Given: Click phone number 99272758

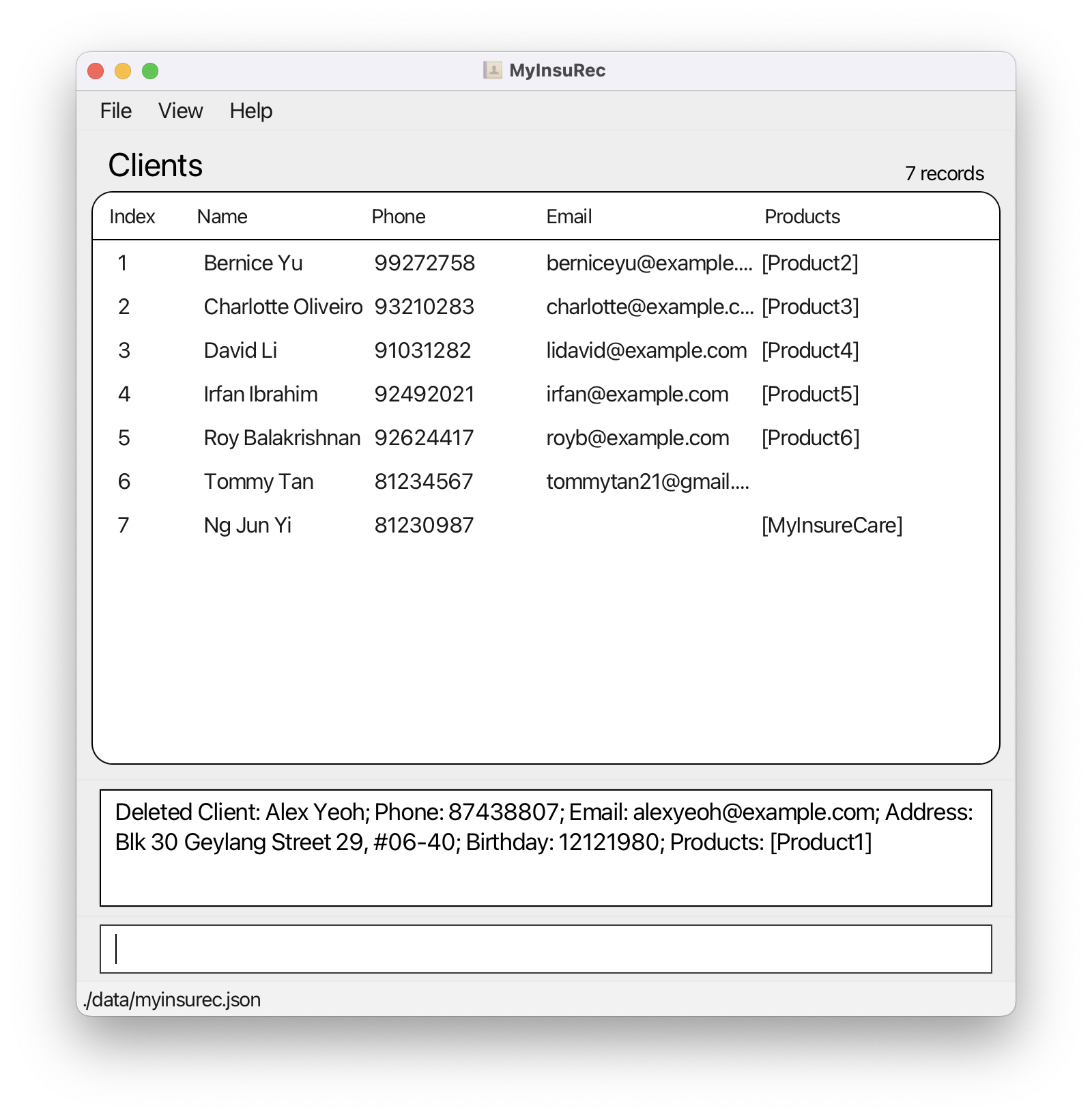Looking at the screenshot, I should (425, 263).
